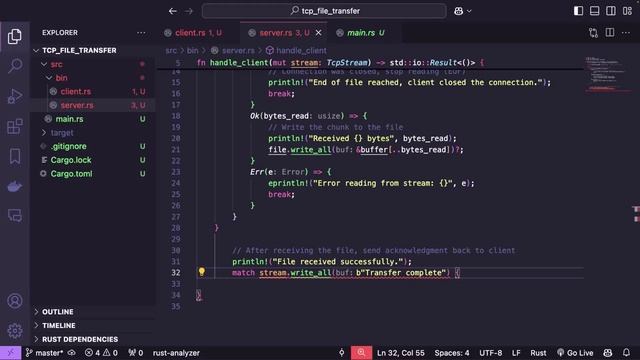Open the Accounts menu
This screenshot has width=640, height=360.
pyautogui.click(x=15, y=301)
